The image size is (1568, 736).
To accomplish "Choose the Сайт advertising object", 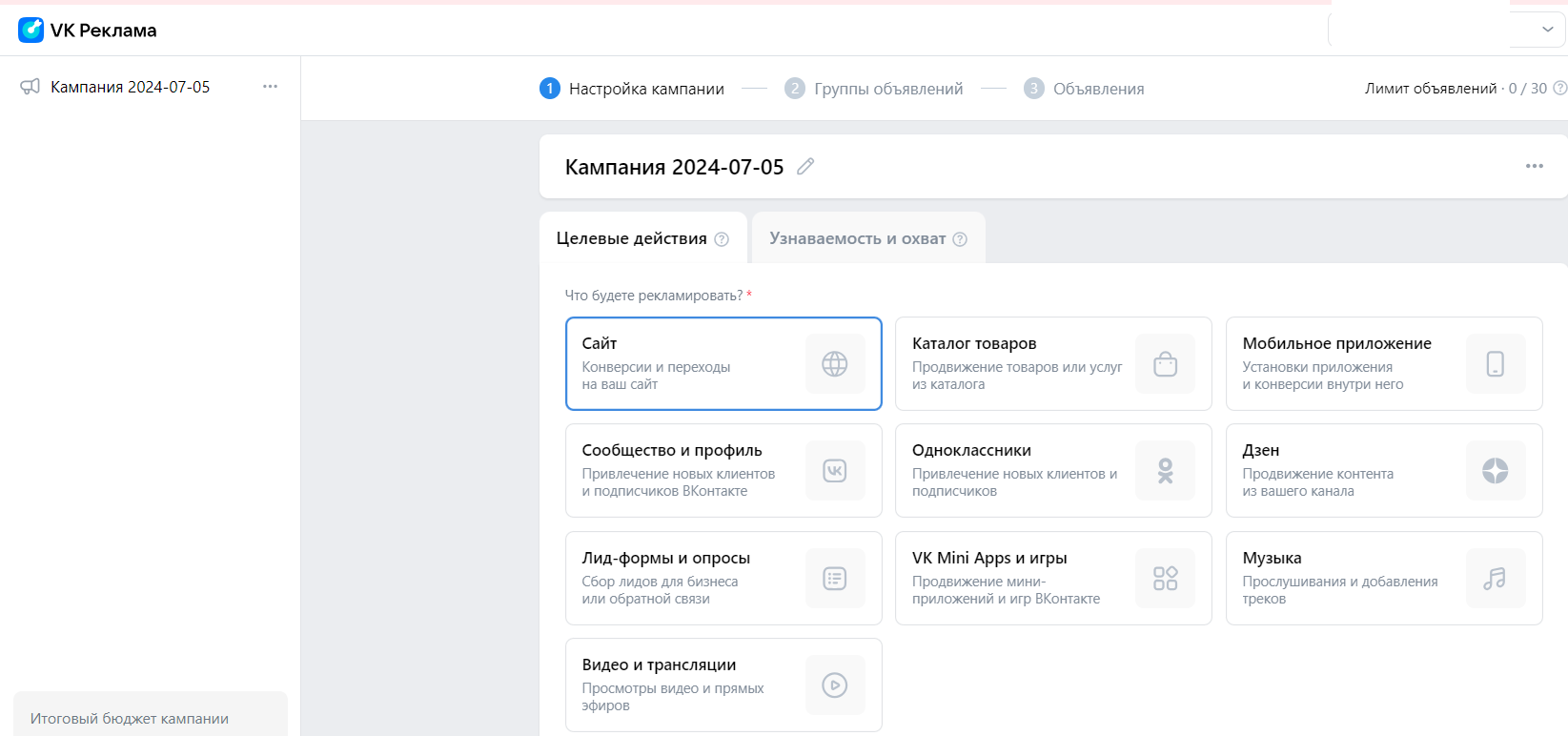I will tap(723, 364).
